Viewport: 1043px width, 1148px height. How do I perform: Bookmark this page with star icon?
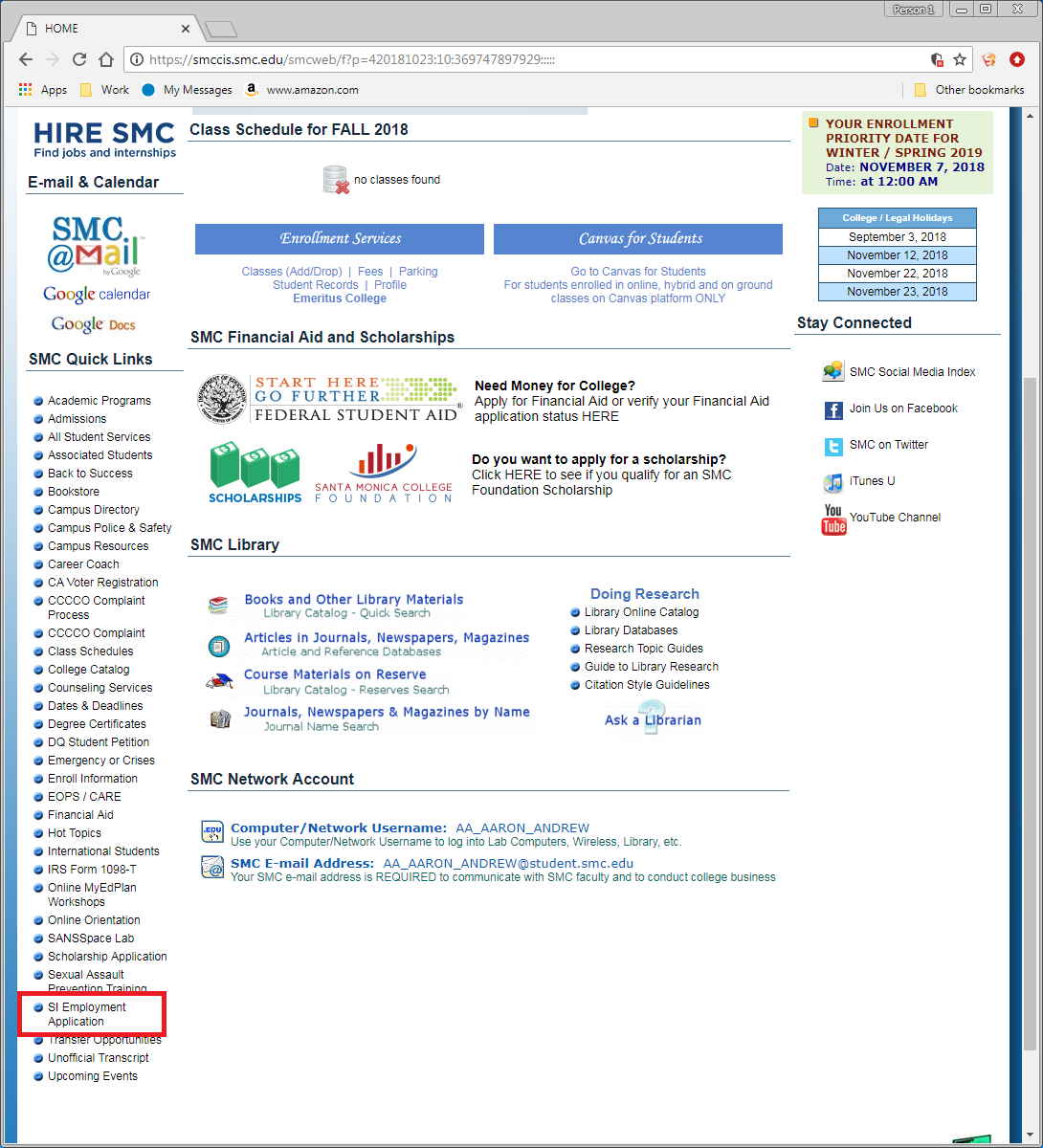tap(960, 59)
